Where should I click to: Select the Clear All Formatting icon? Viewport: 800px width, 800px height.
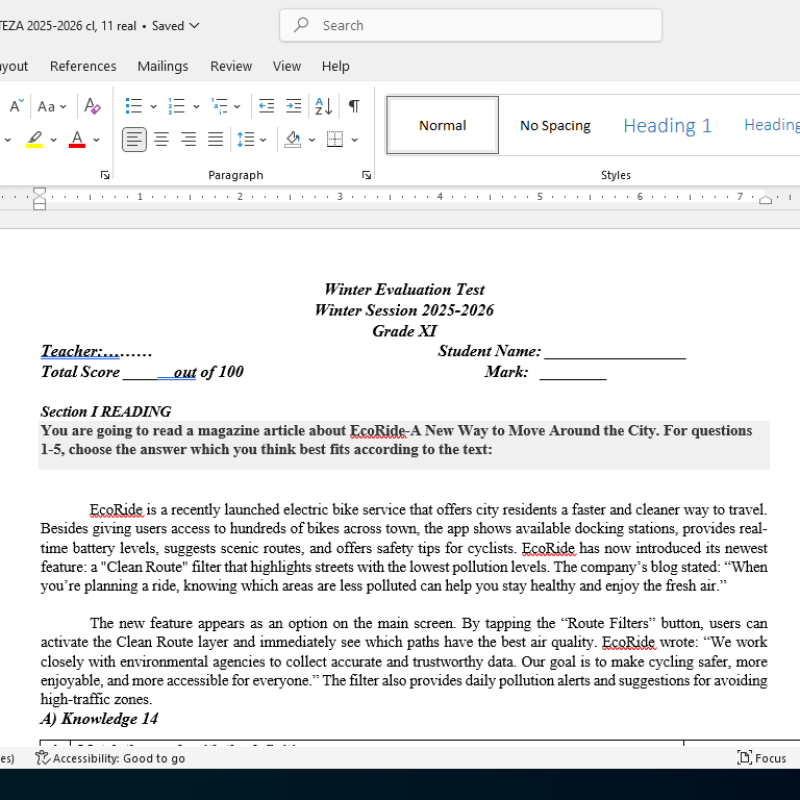tap(92, 105)
